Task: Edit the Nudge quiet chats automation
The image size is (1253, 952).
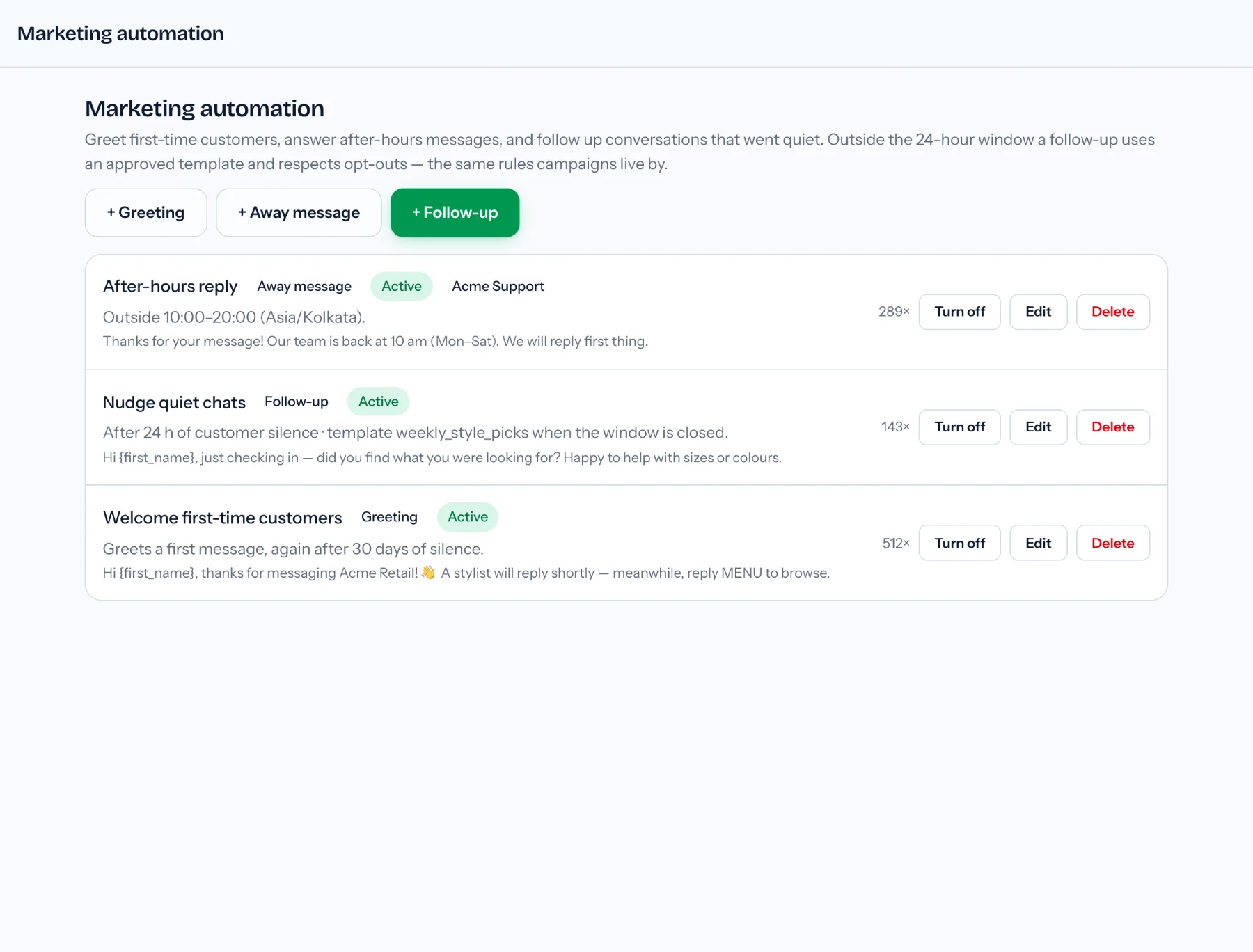Action: pos(1038,427)
